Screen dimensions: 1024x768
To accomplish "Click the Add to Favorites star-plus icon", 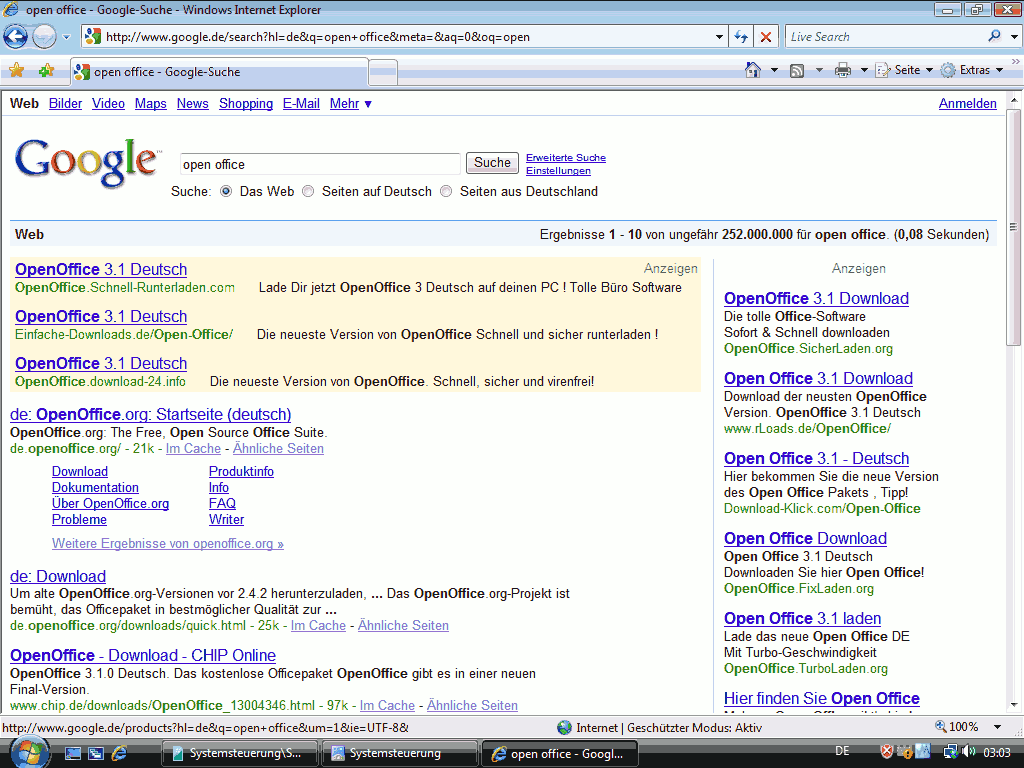I will (x=46, y=71).
